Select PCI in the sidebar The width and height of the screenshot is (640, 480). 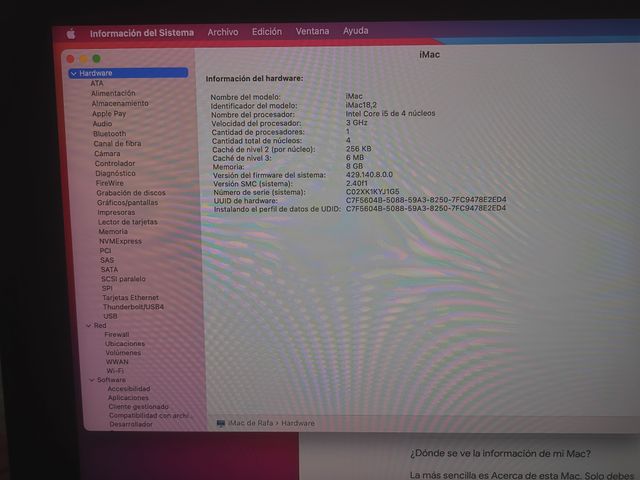pos(105,251)
